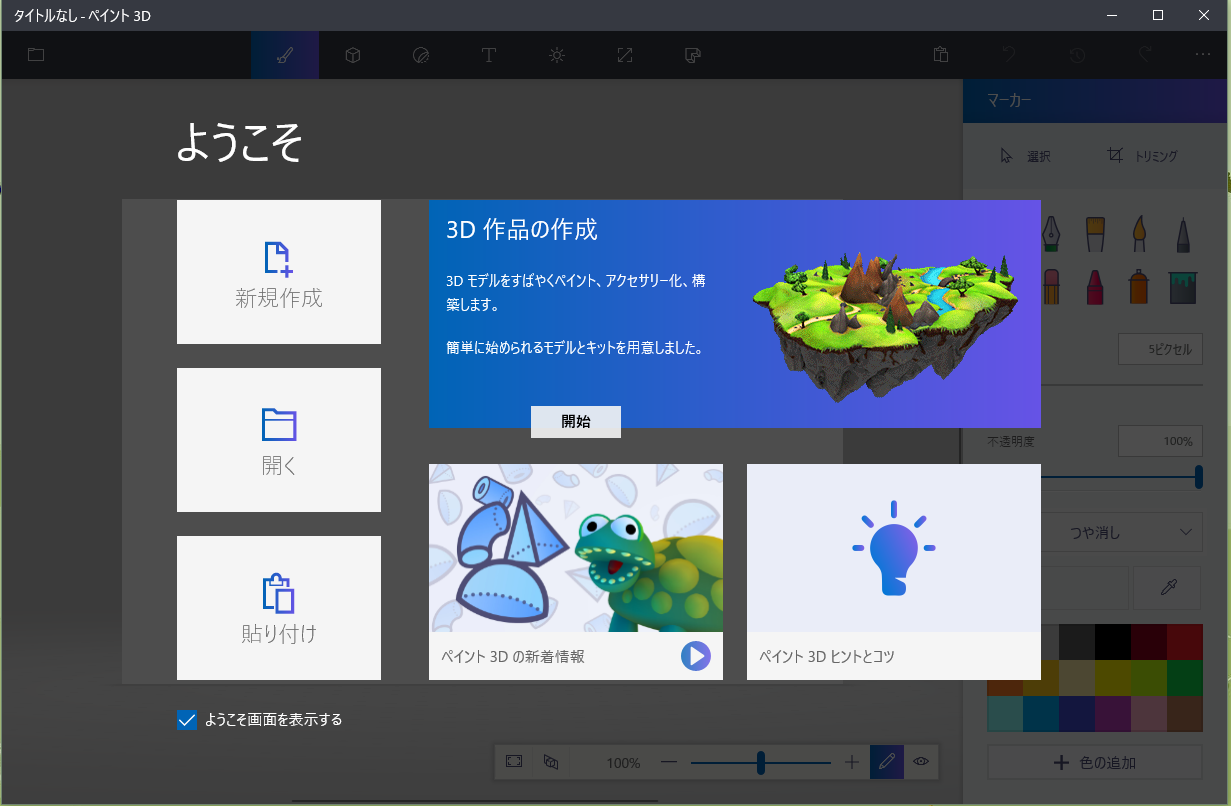Toggle the pencil draw mode button
Screen dimensions: 1231x806
point(886,762)
